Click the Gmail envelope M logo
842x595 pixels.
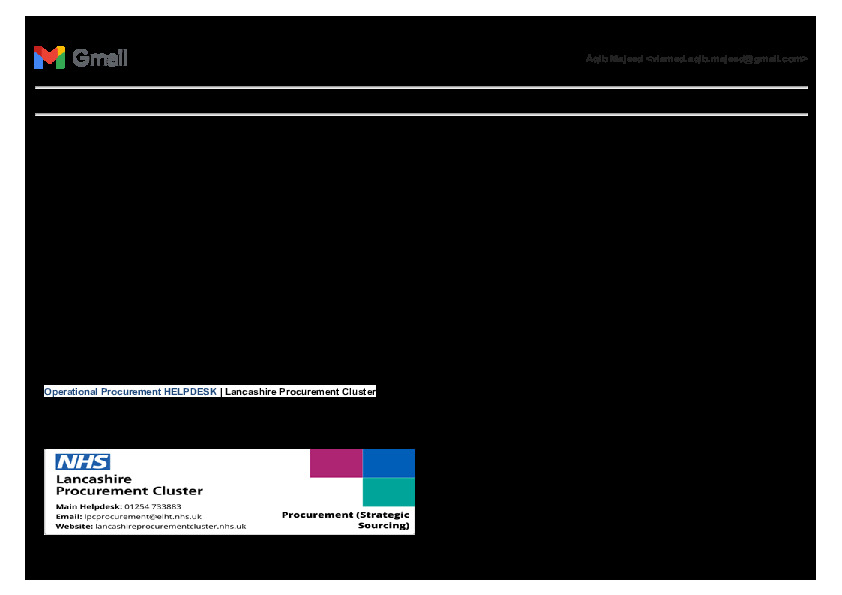tap(49, 58)
